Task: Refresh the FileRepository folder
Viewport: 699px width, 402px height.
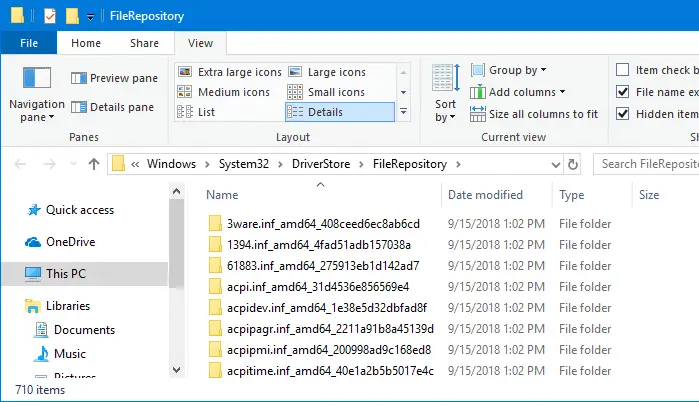Action: (573, 164)
